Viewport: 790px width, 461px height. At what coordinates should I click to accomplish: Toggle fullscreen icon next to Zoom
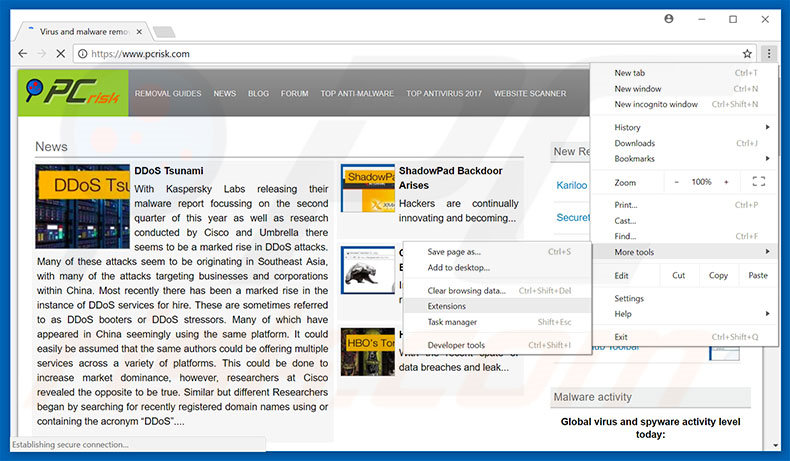pos(759,182)
